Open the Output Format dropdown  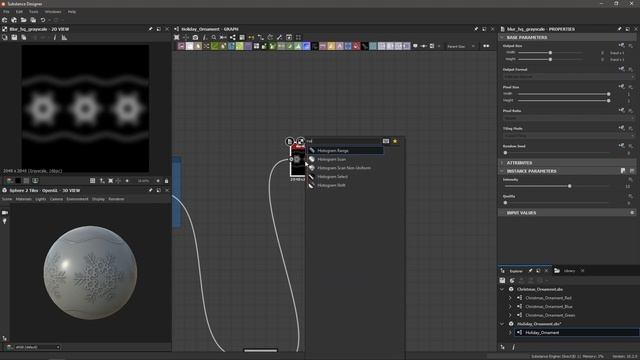569,76
